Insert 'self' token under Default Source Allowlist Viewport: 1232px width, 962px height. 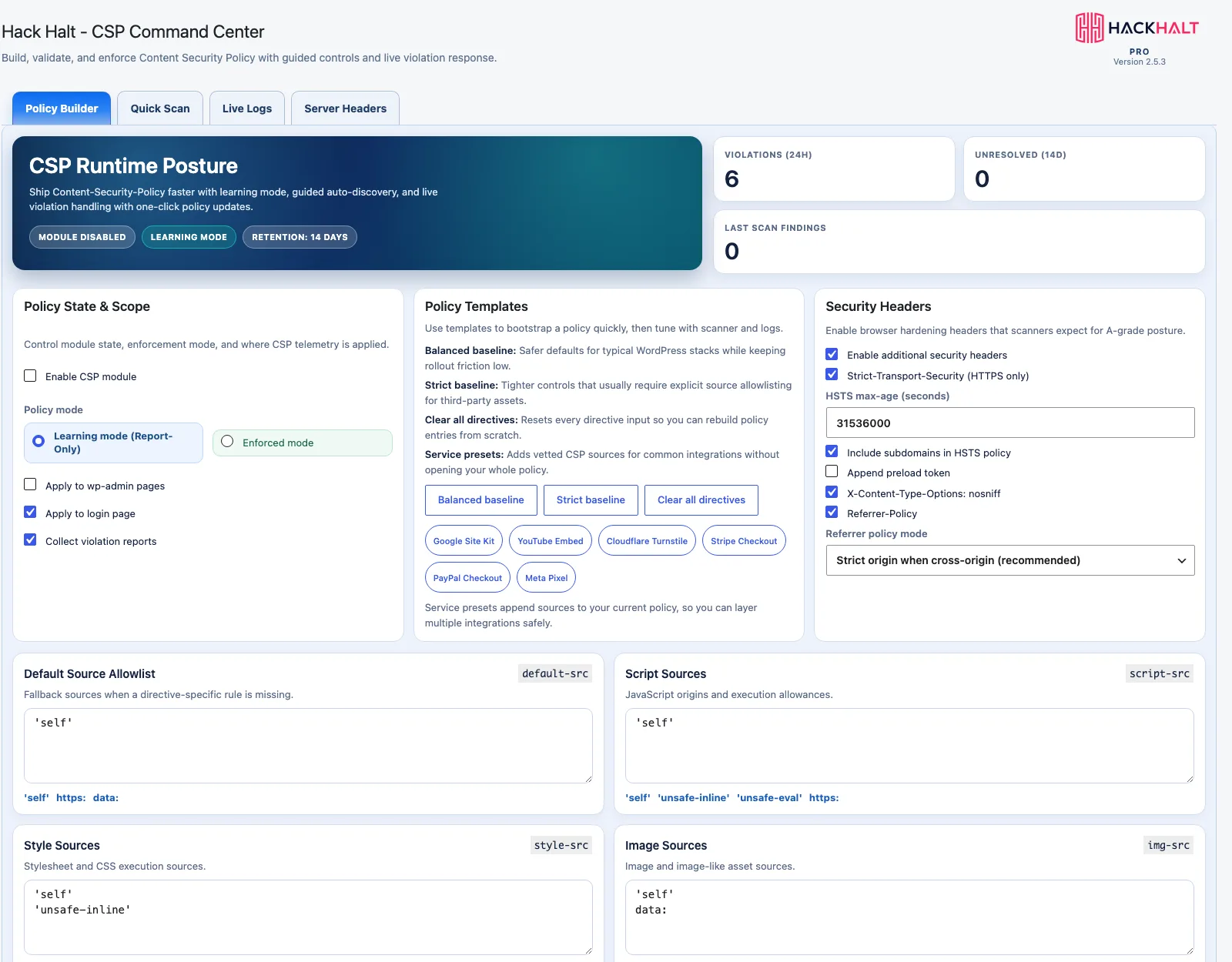tap(36, 798)
